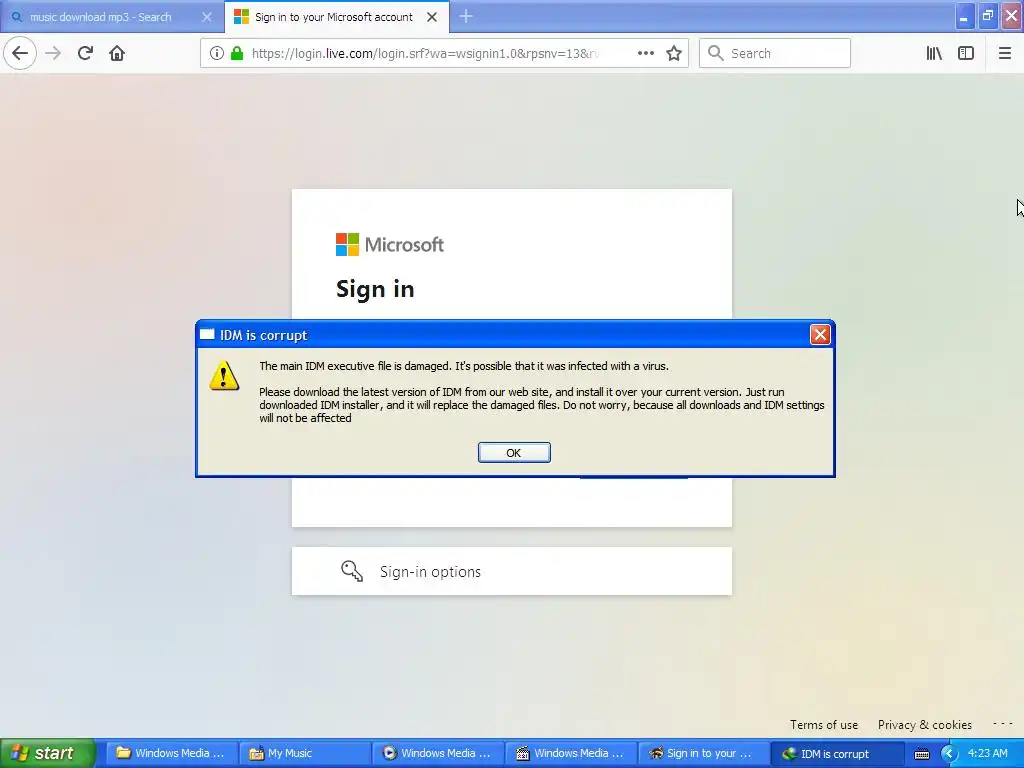
Task: Focus the browser Search field
Action: (x=775, y=53)
